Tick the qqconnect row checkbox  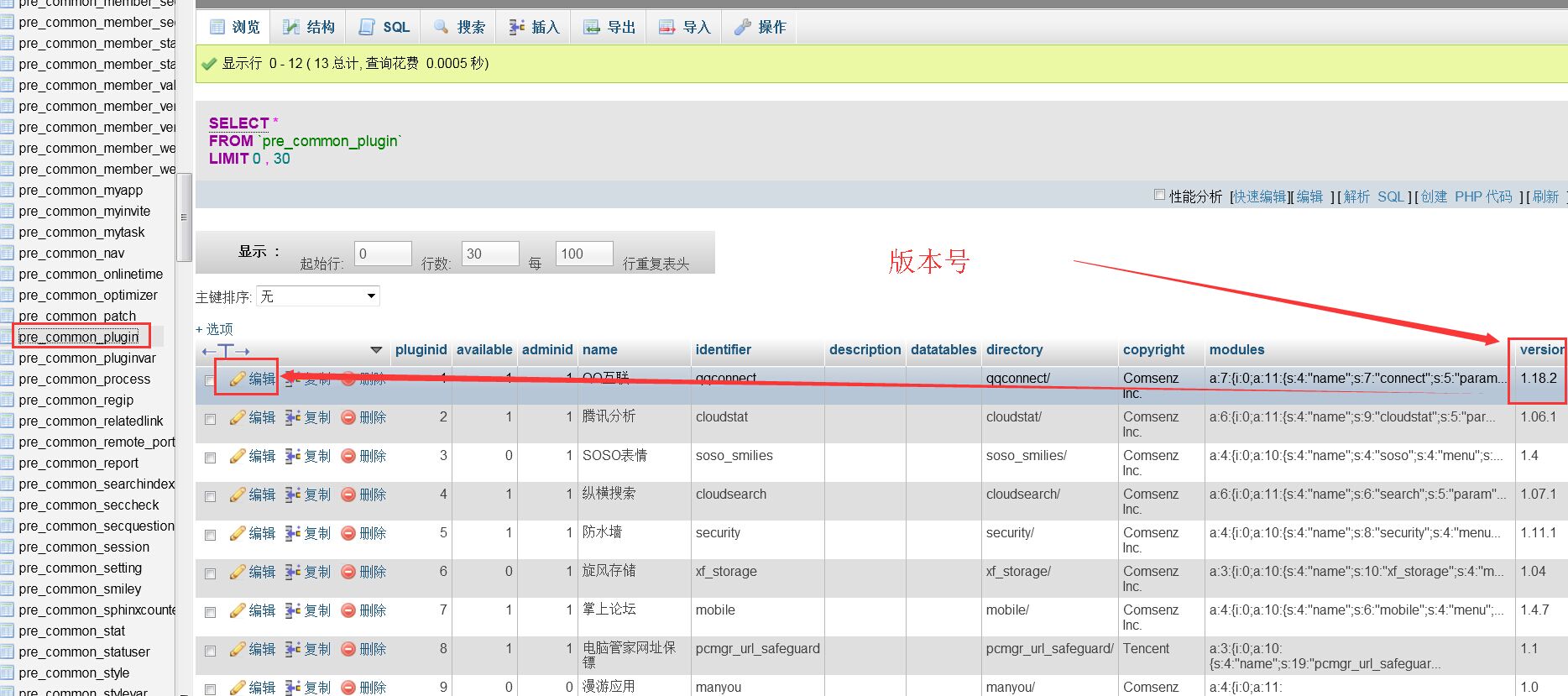click(210, 380)
